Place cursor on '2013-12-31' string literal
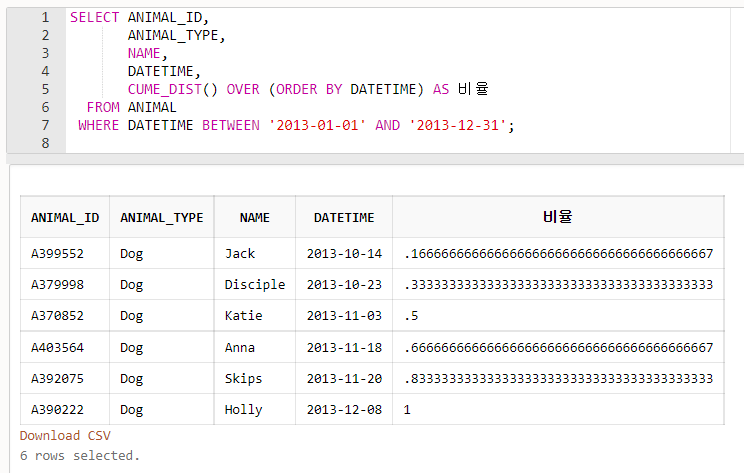The width and height of the screenshot is (744, 473). point(457,125)
